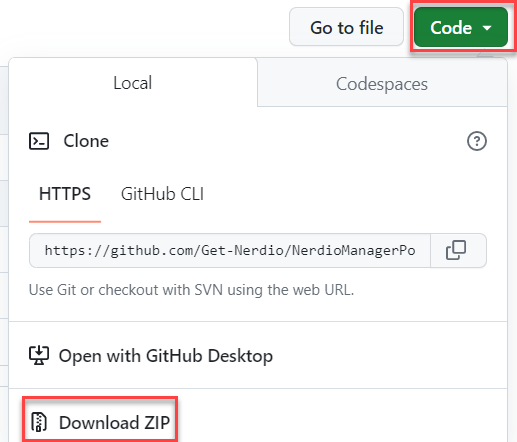This screenshot has height=442, width=517.
Task: Select the HTTPS clone option
Action: (65, 194)
